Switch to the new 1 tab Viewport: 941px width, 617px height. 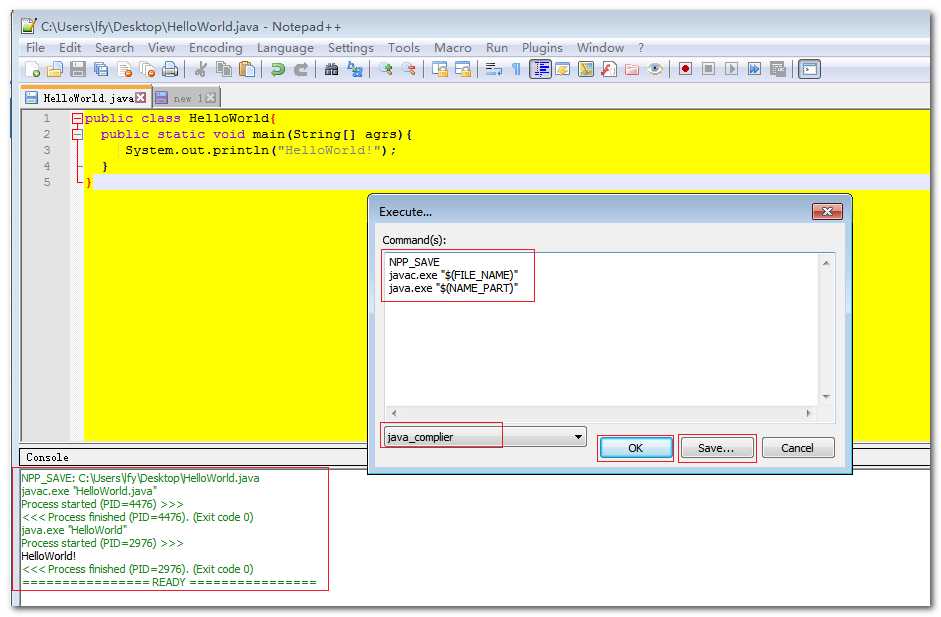pyautogui.click(x=188, y=98)
